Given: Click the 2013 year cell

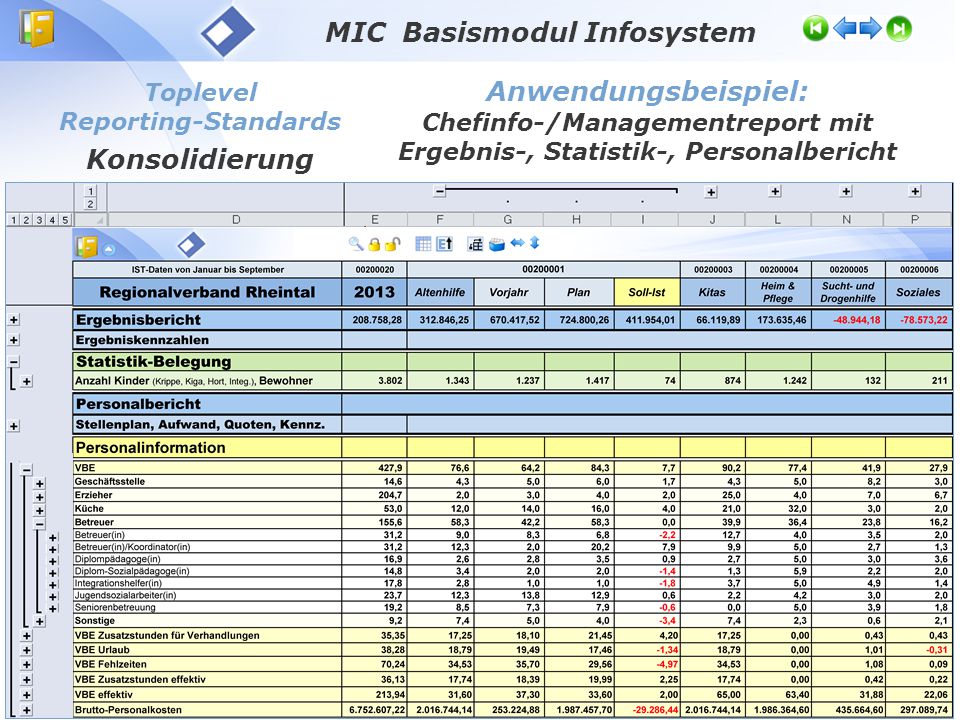Looking at the screenshot, I should (x=375, y=293).
